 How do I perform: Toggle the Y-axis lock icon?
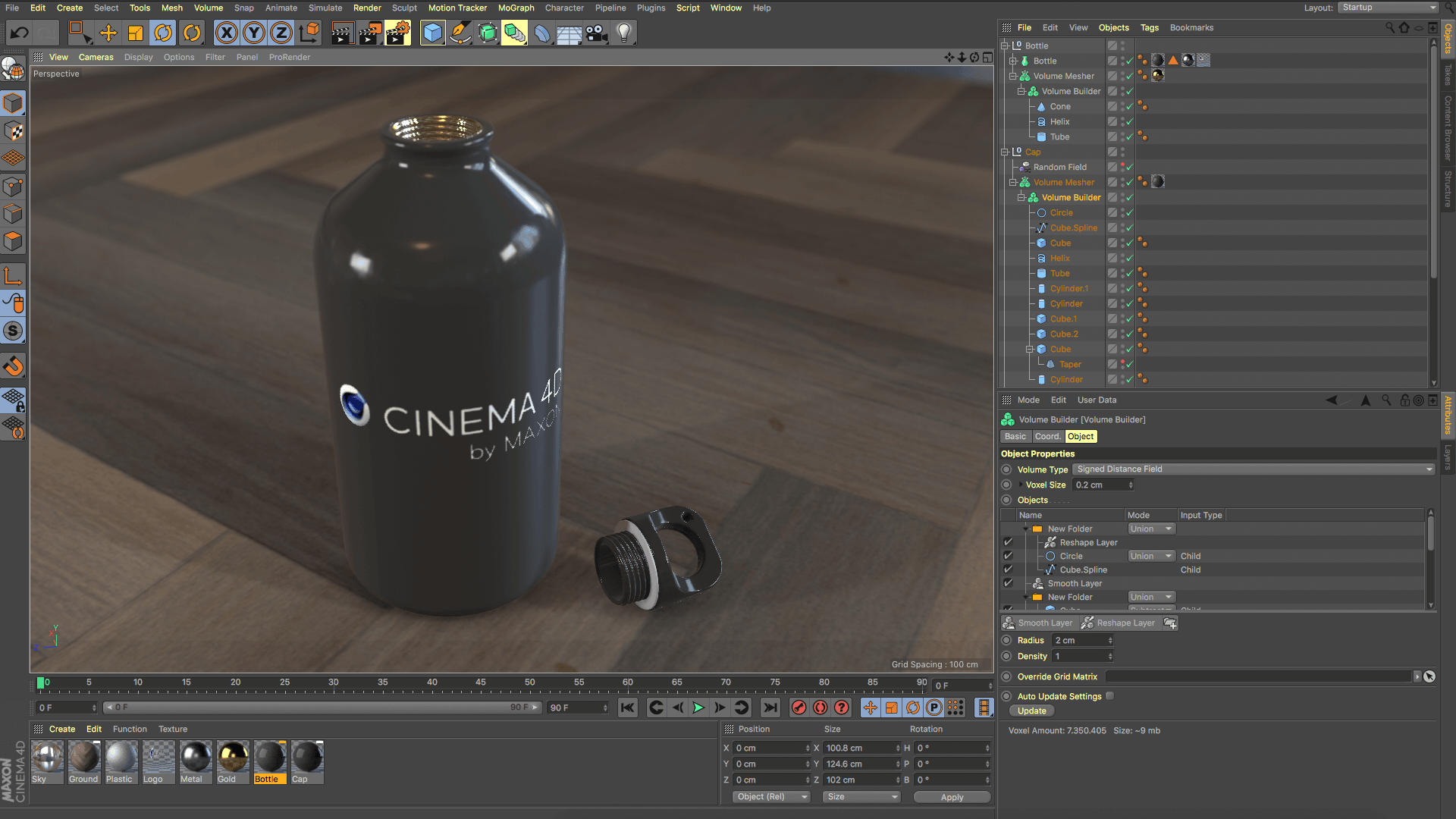coord(253,33)
